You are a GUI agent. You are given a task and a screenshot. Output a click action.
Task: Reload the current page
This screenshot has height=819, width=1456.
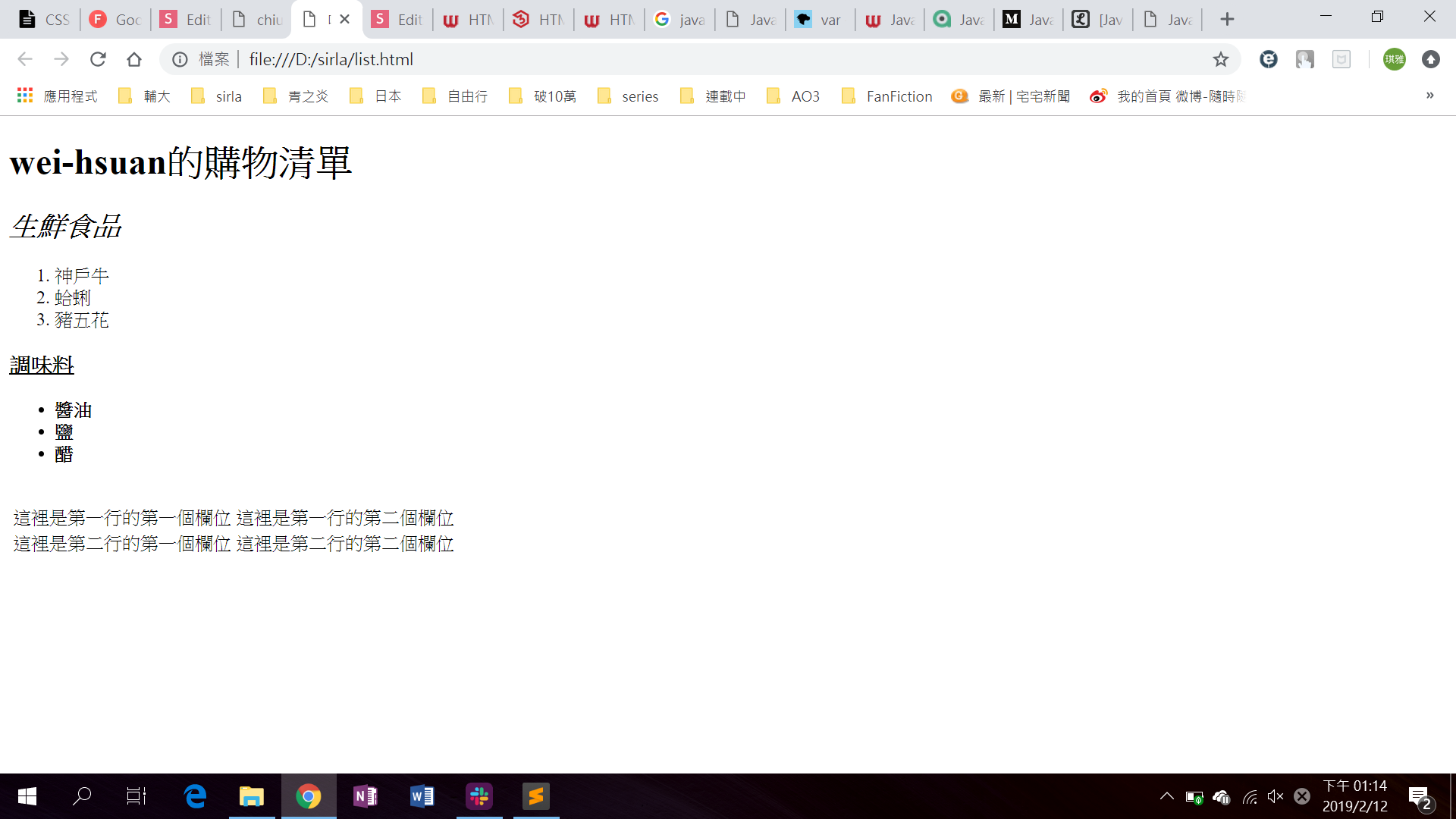click(x=98, y=59)
